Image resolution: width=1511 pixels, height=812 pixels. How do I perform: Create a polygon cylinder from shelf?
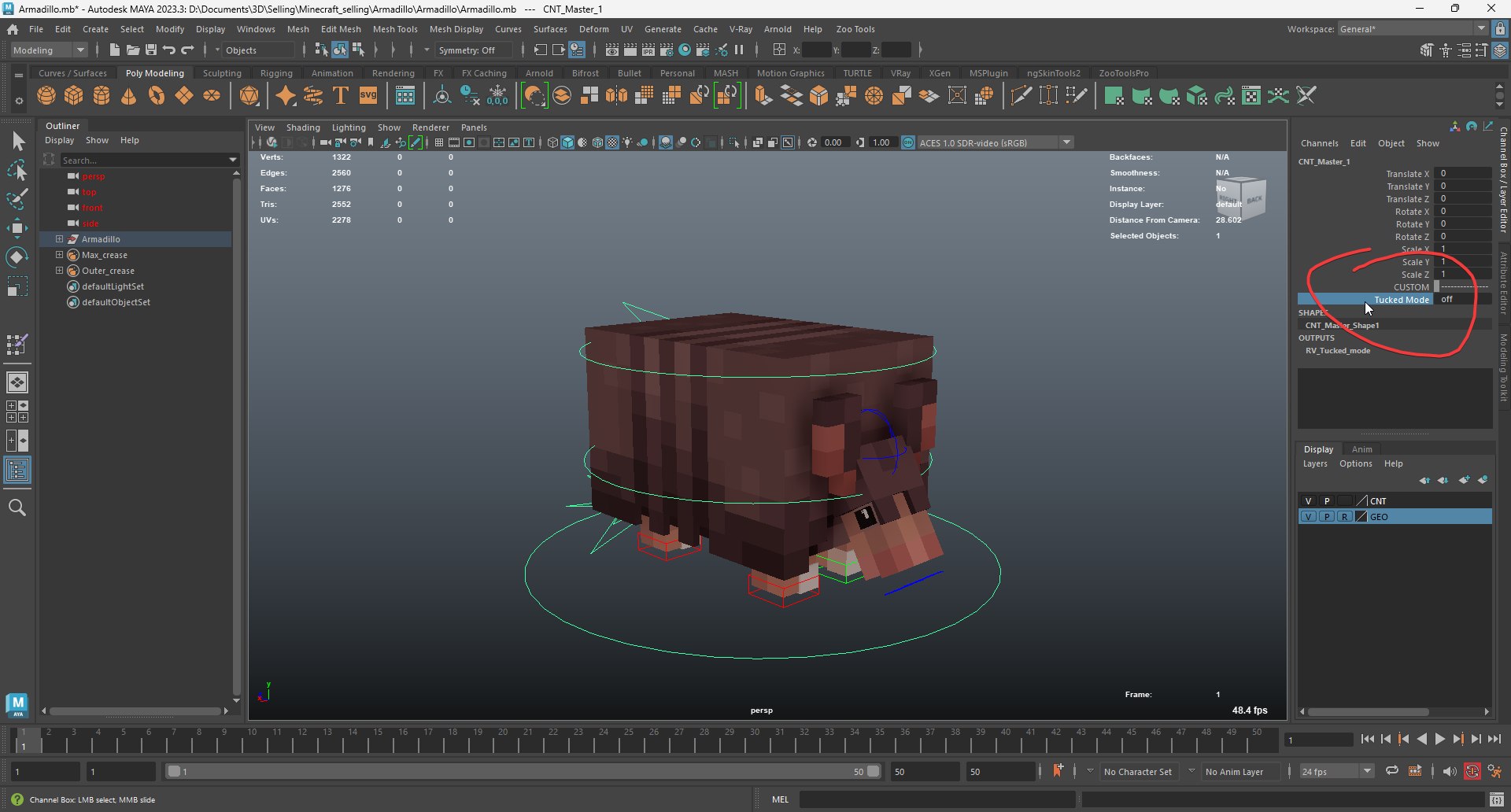point(102,96)
